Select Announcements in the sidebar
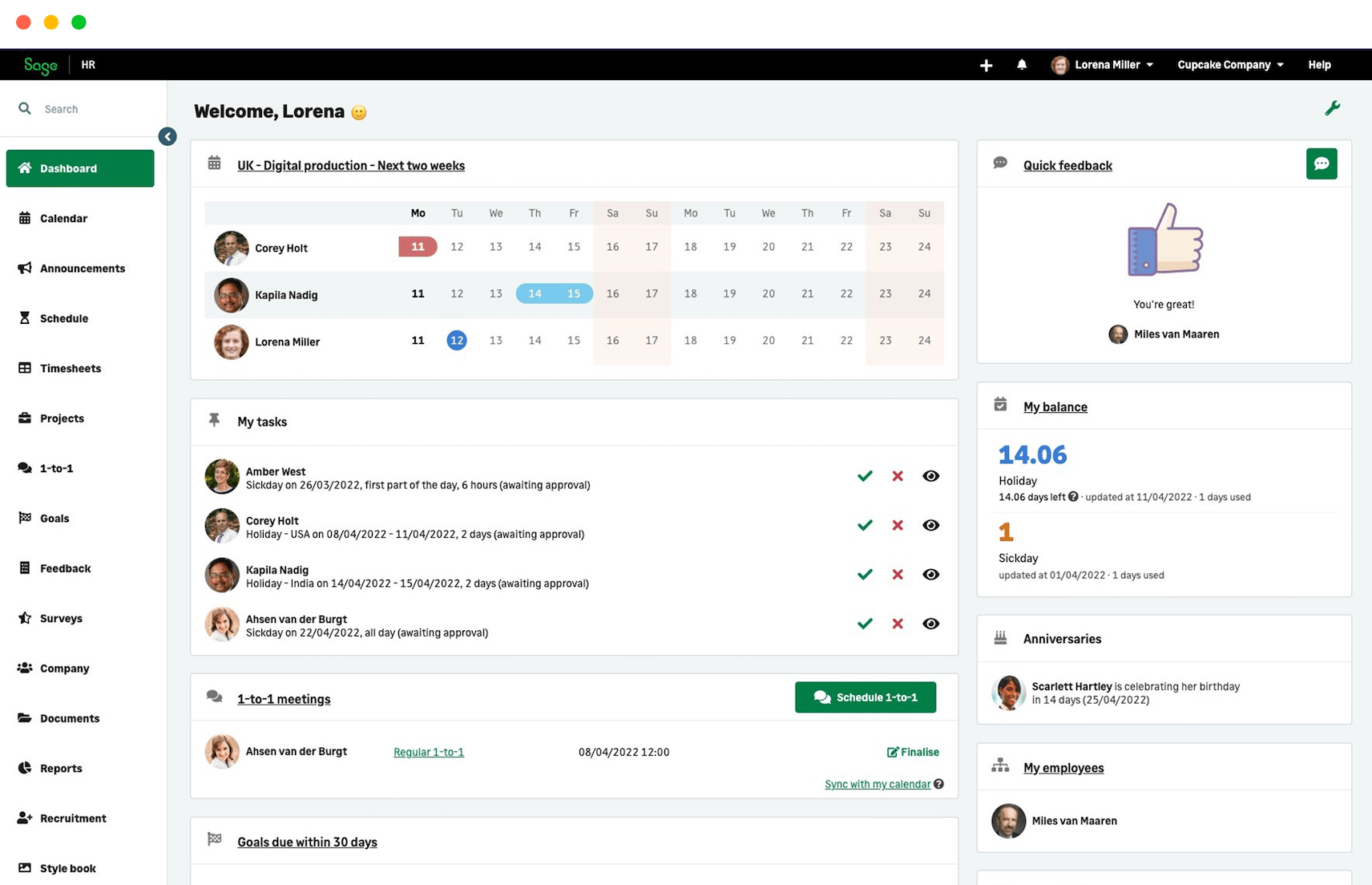 coord(83,268)
